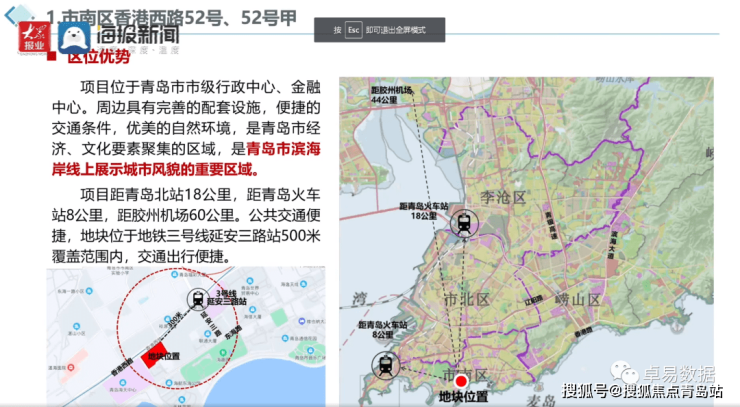Click the red dot marking 地块位置 on the large map
This screenshot has height=407, width=740.
tap(461, 381)
